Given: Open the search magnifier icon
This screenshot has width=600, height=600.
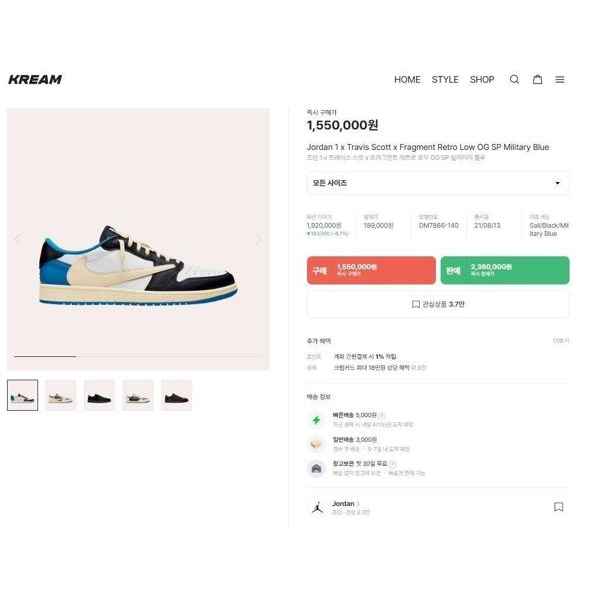Looking at the screenshot, I should (x=514, y=79).
